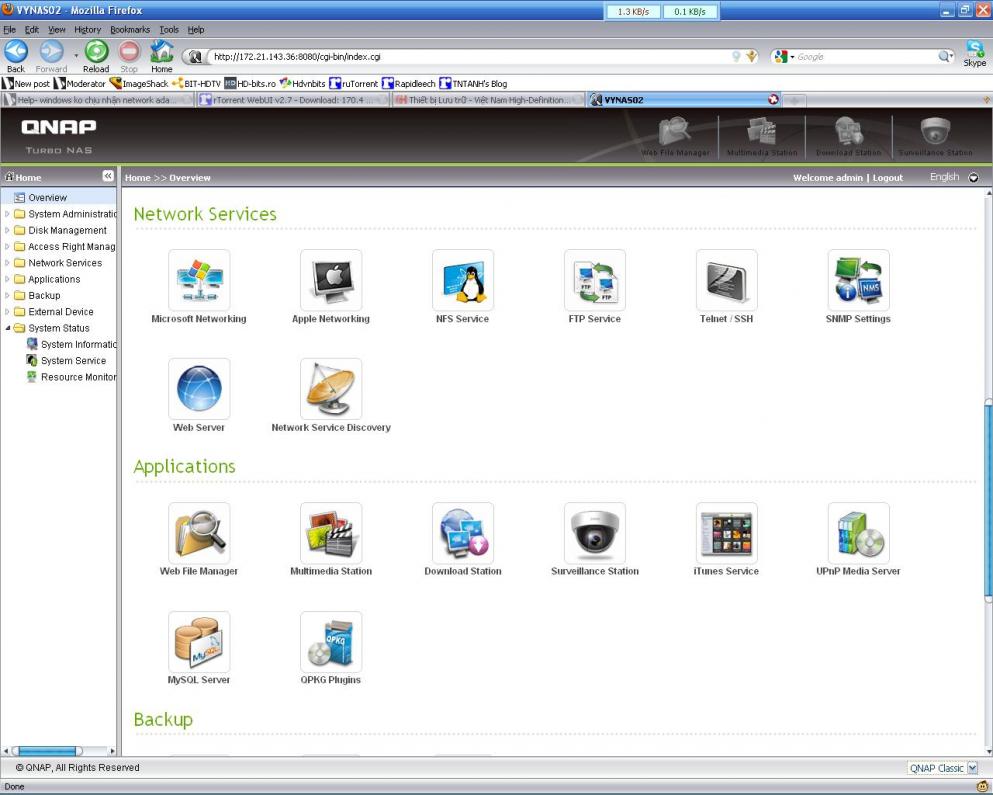The width and height of the screenshot is (993, 795).
Task: Switch to Help- windows tab
Action: point(98,100)
